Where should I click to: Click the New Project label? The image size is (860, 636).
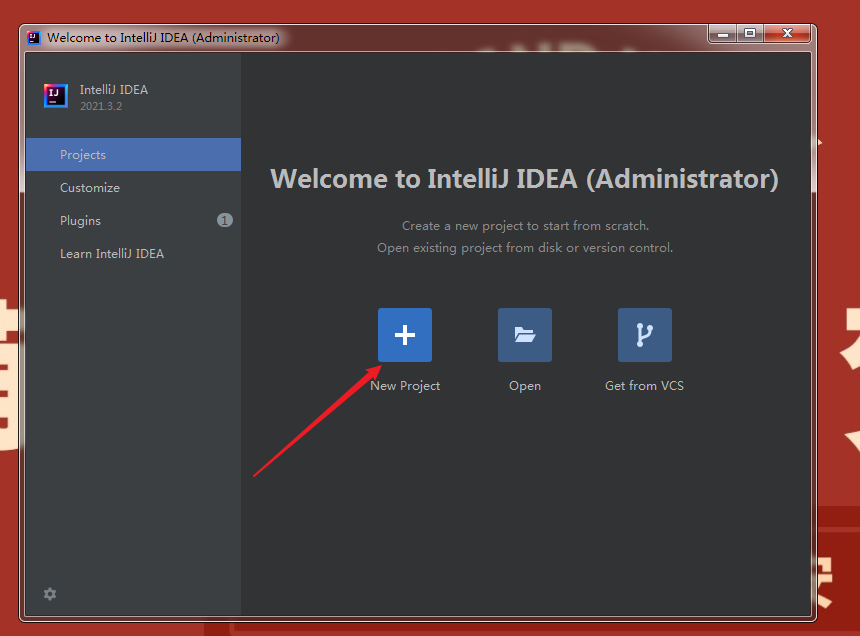(405, 386)
